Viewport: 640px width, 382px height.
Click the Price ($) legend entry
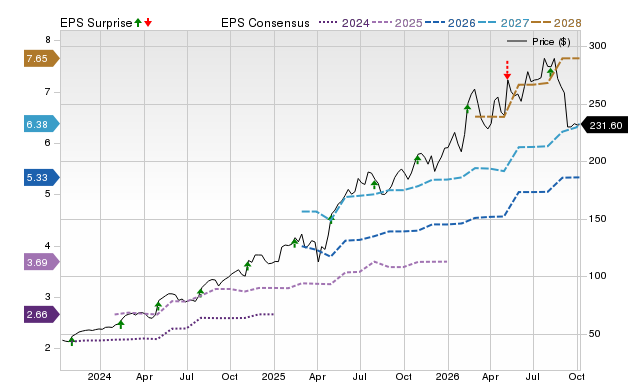pos(539,42)
